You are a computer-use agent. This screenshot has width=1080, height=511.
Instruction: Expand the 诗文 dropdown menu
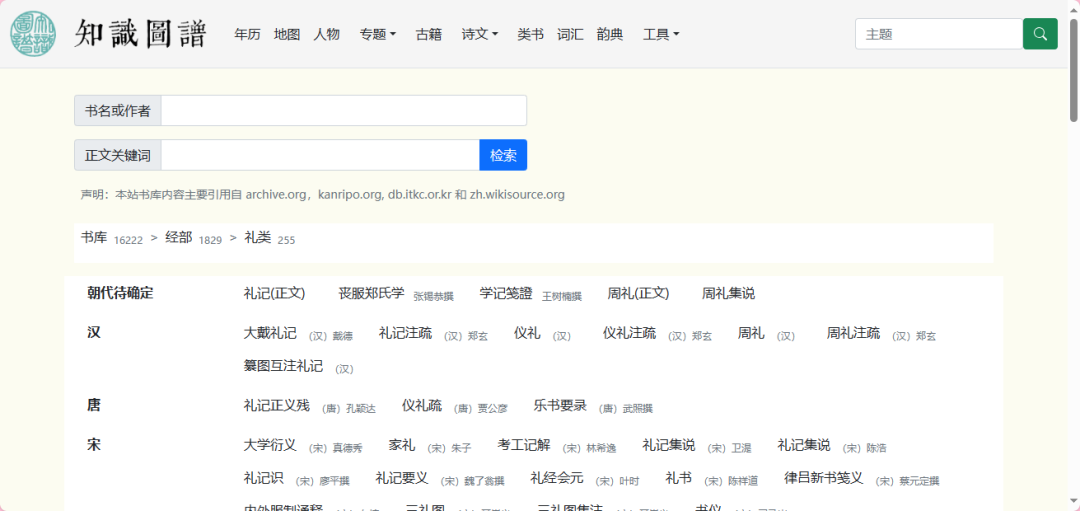tap(479, 34)
